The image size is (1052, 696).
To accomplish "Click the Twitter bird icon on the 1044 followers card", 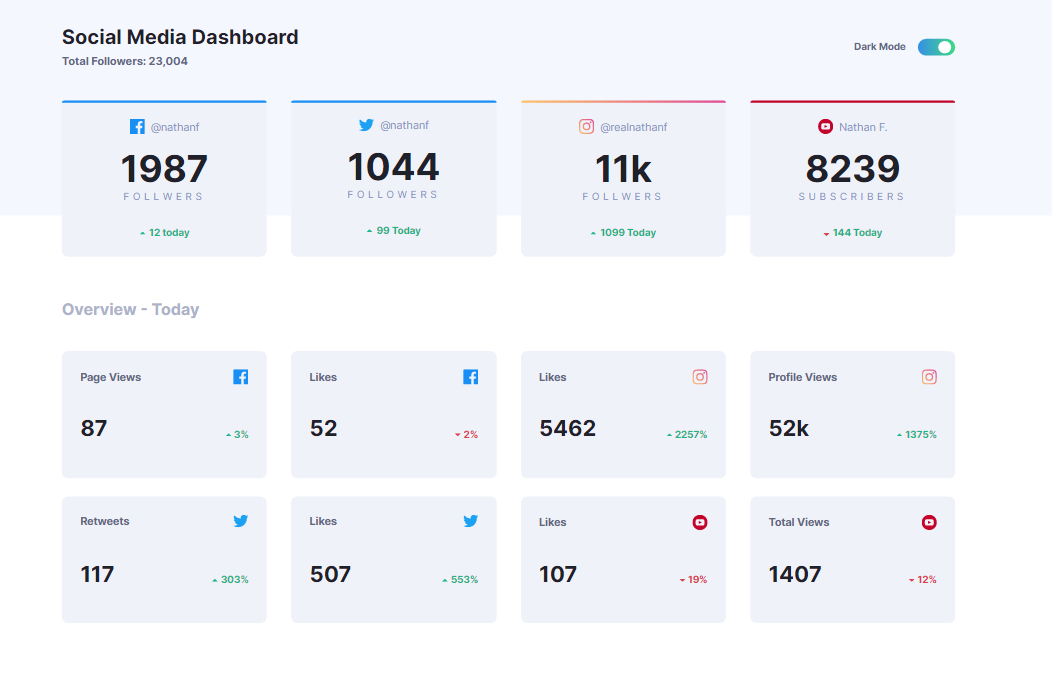I will pos(366,125).
